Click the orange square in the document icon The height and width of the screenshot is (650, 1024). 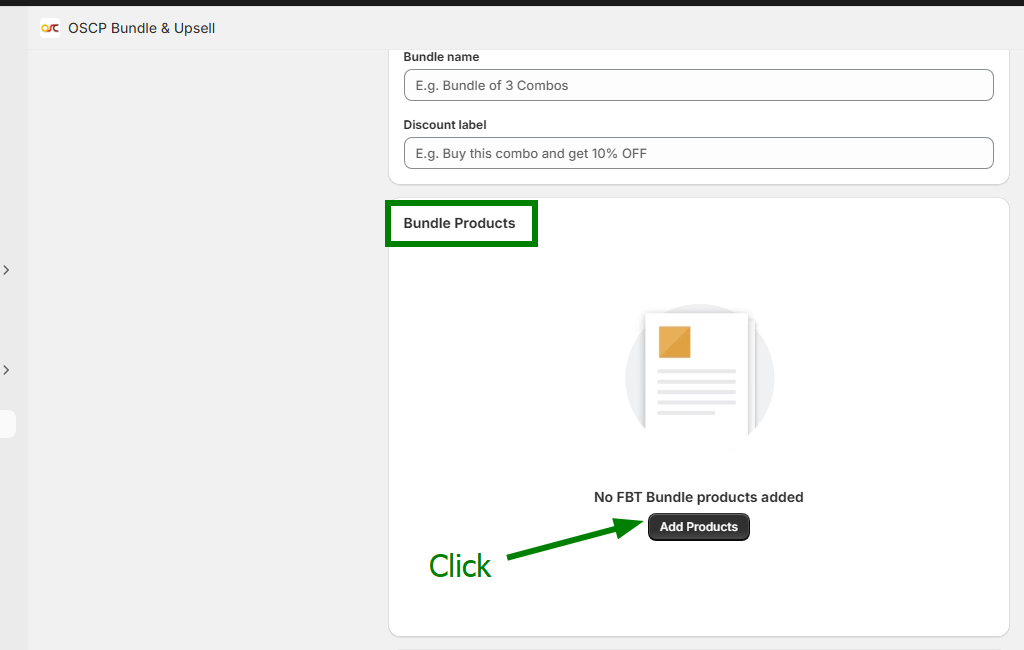coord(674,341)
